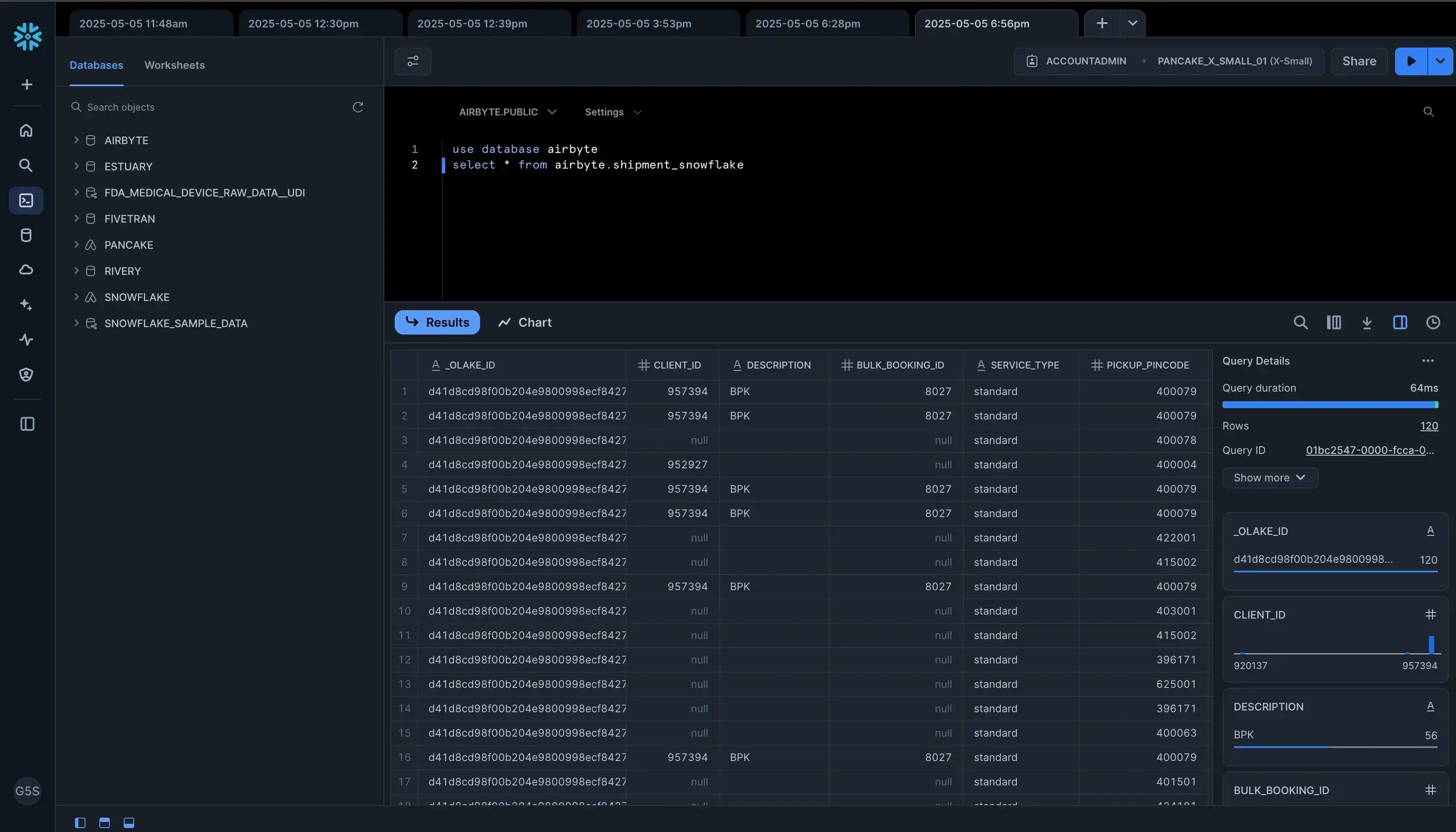This screenshot has width=1456, height=832.
Task: Open the Query ID link
Action: (1369, 450)
